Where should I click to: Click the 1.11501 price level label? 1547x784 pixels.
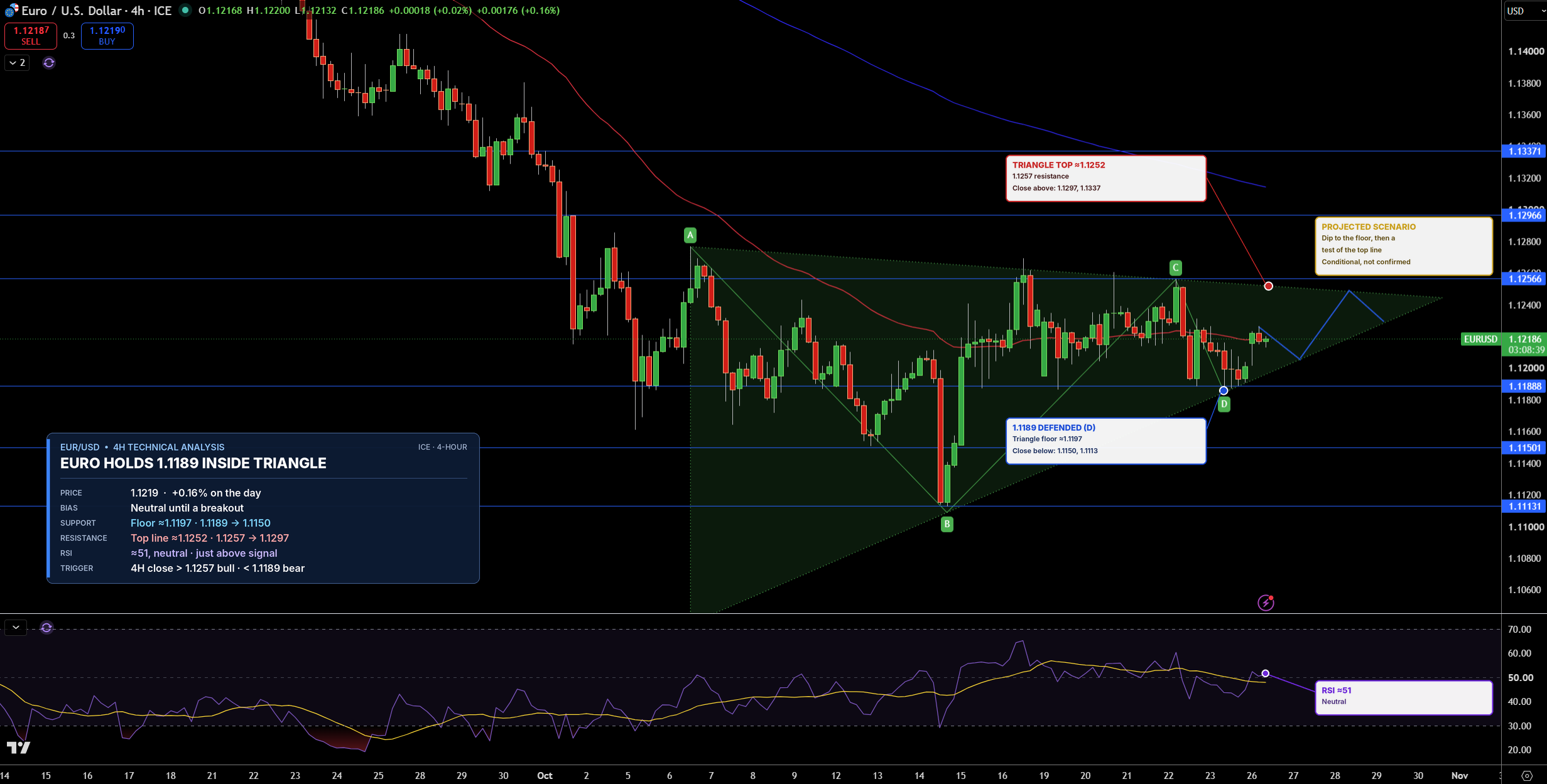[1524, 448]
